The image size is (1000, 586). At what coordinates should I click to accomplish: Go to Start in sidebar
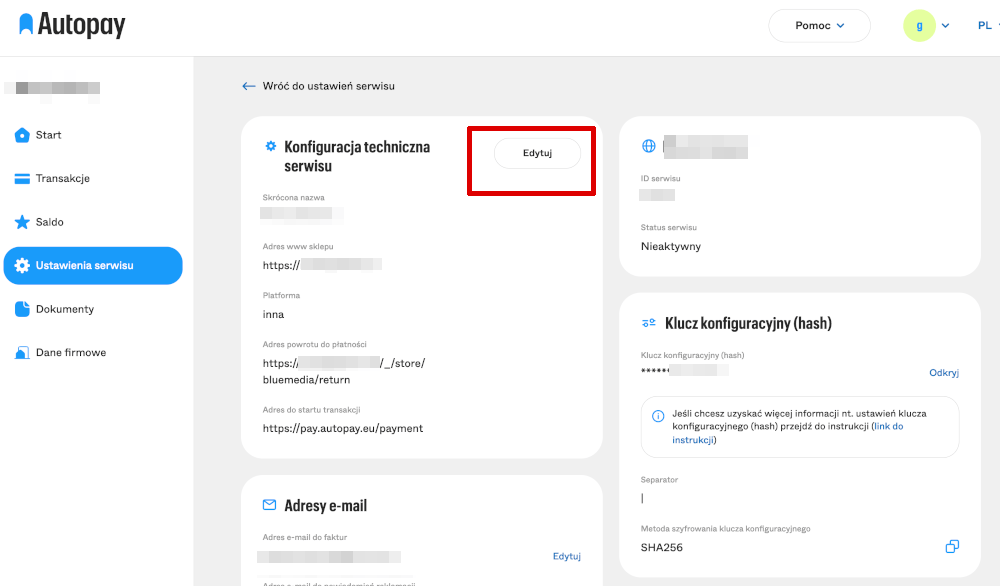point(48,135)
